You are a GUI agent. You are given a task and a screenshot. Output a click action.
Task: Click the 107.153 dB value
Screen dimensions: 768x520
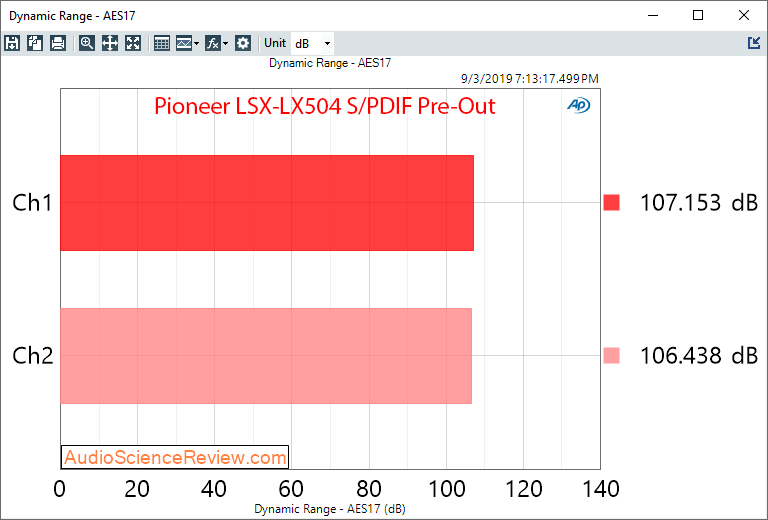[x=699, y=202]
